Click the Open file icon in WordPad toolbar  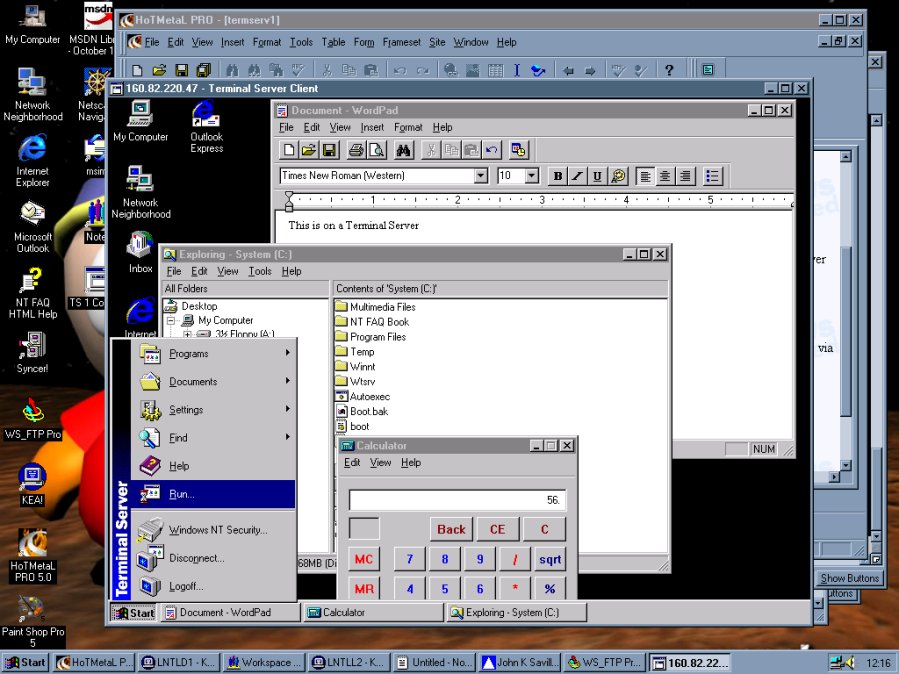[309, 150]
